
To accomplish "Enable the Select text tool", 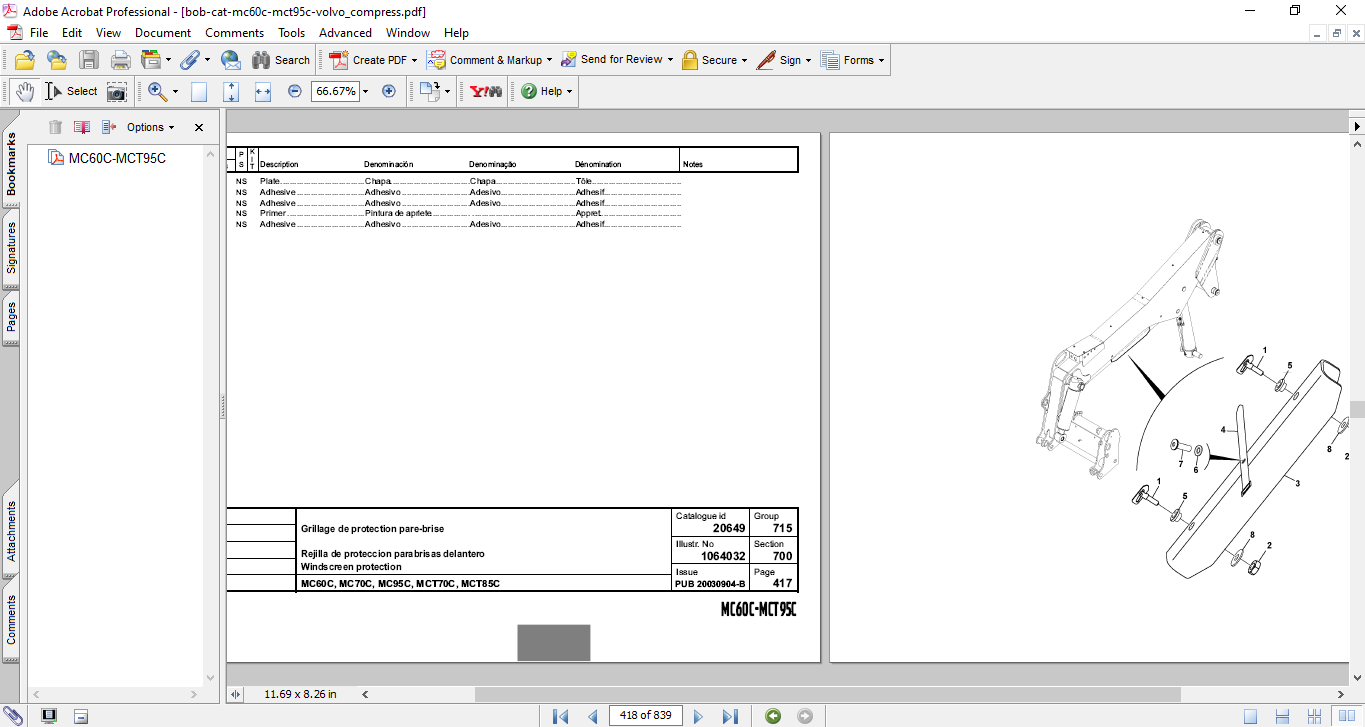I will 71,91.
